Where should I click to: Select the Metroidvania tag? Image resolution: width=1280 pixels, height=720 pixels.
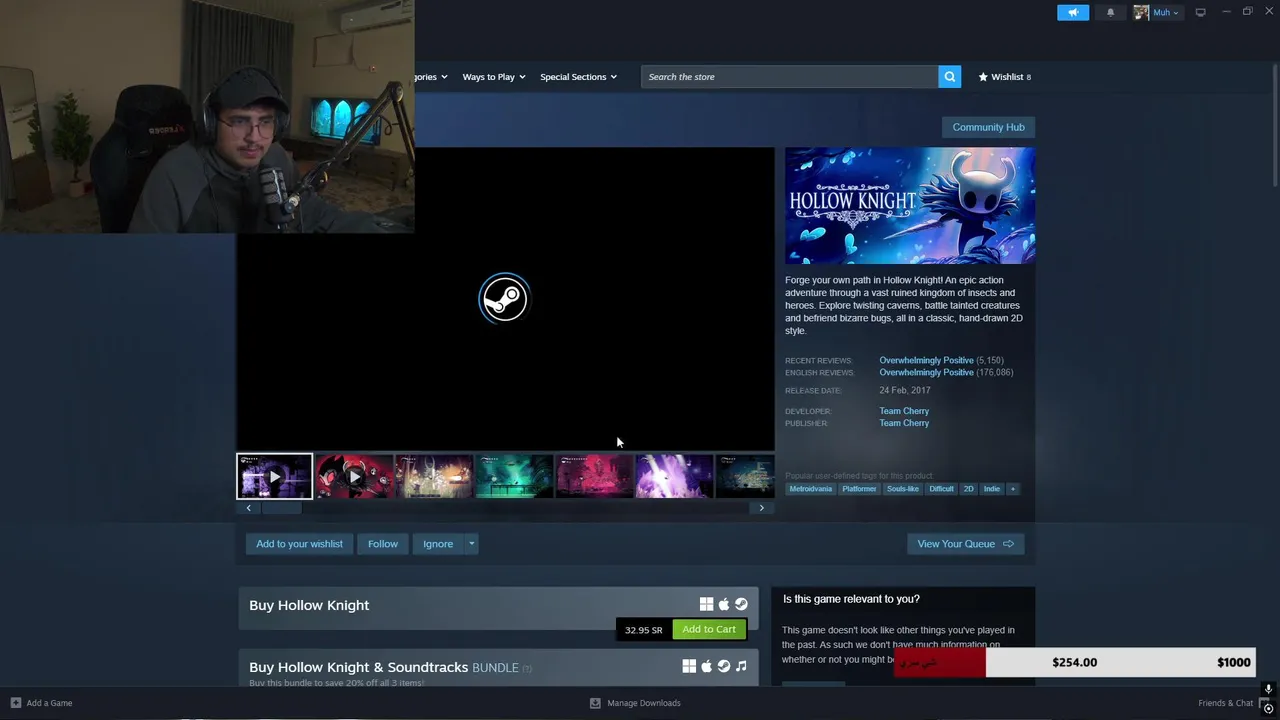pyautogui.click(x=810, y=489)
